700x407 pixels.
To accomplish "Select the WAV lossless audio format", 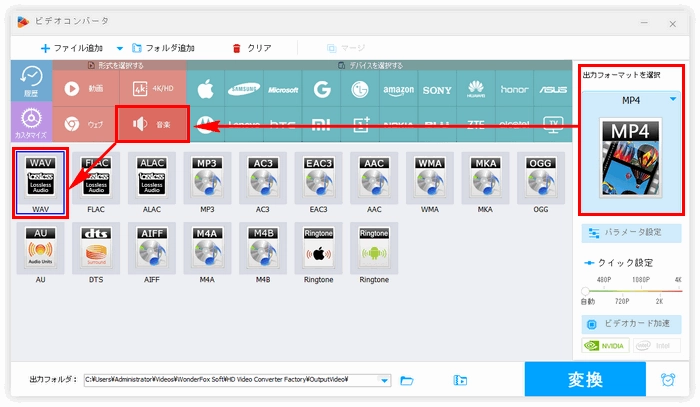I will (41, 179).
